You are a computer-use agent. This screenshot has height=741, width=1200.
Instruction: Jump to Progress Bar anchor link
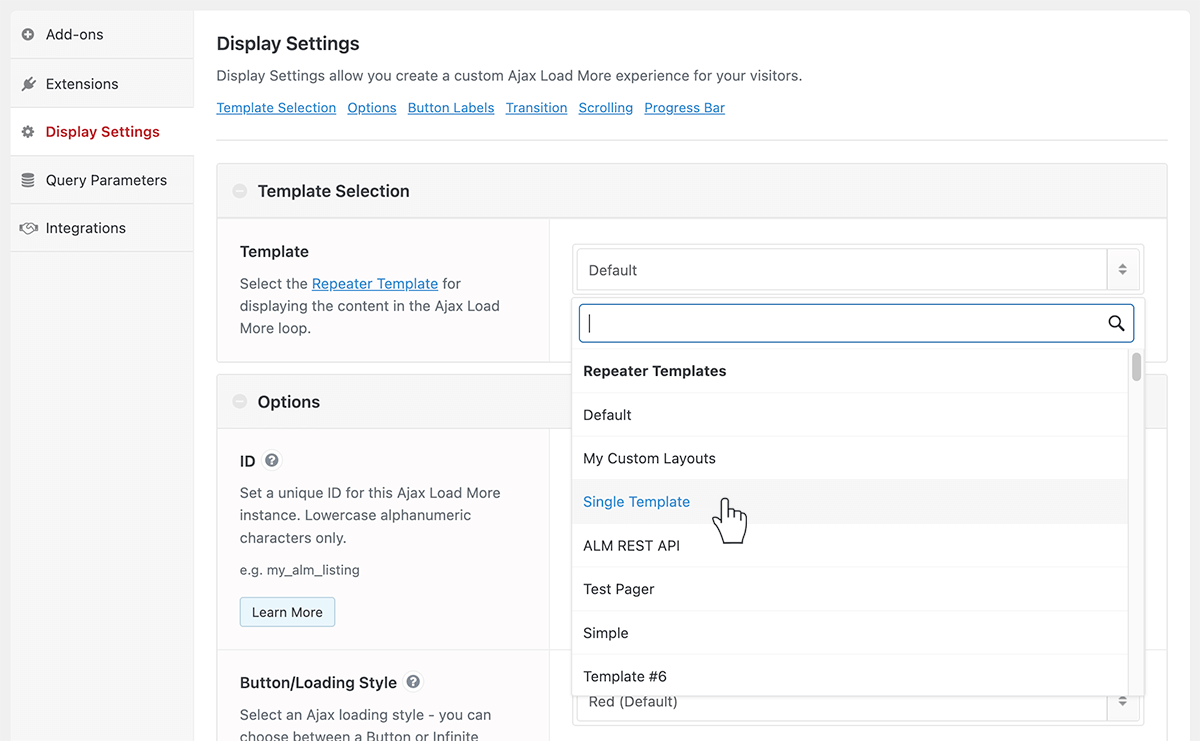pos(685,108)
